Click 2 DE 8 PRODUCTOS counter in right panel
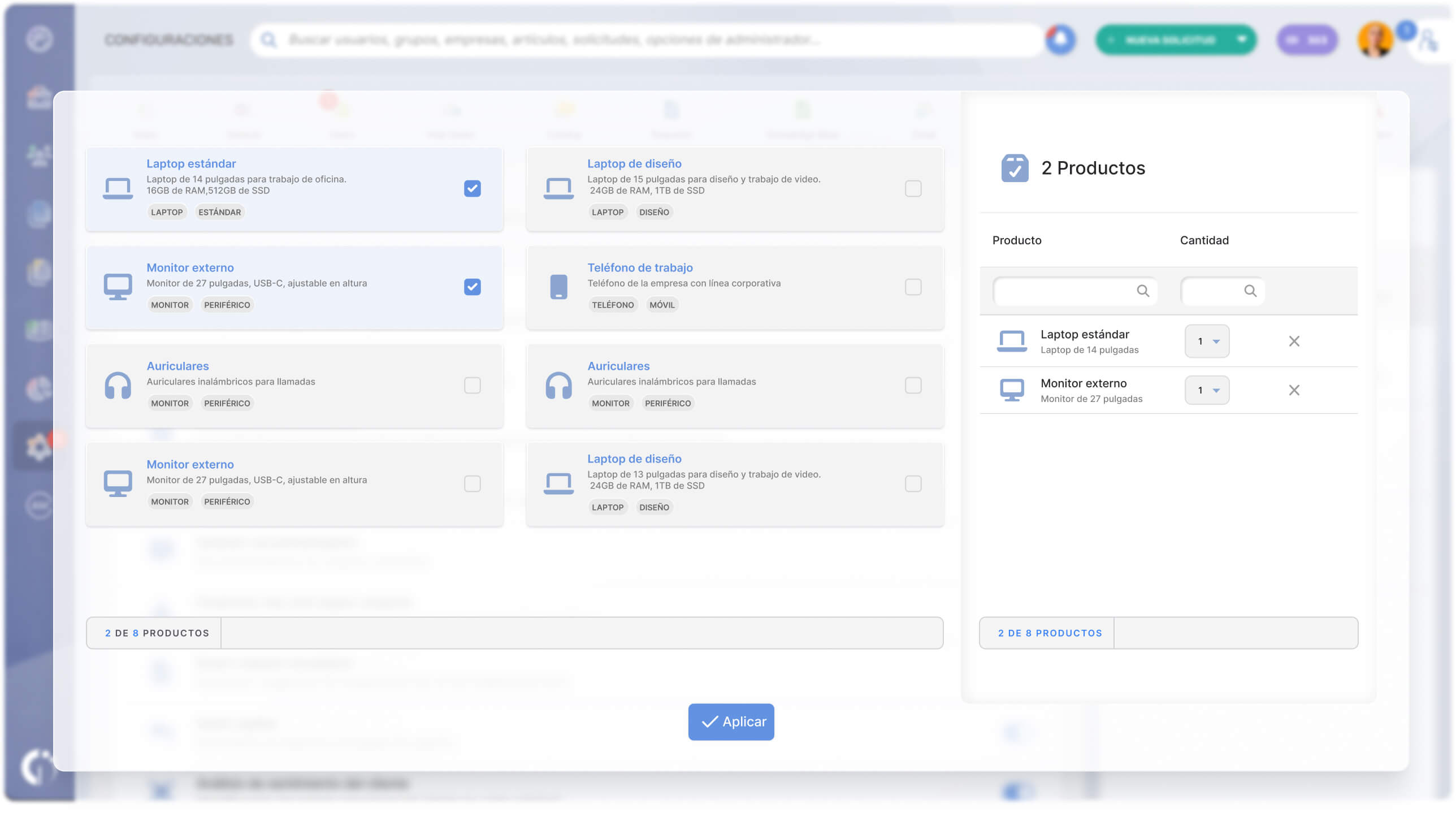Viewport: 1456px width, 817px height. (1050, 633)
